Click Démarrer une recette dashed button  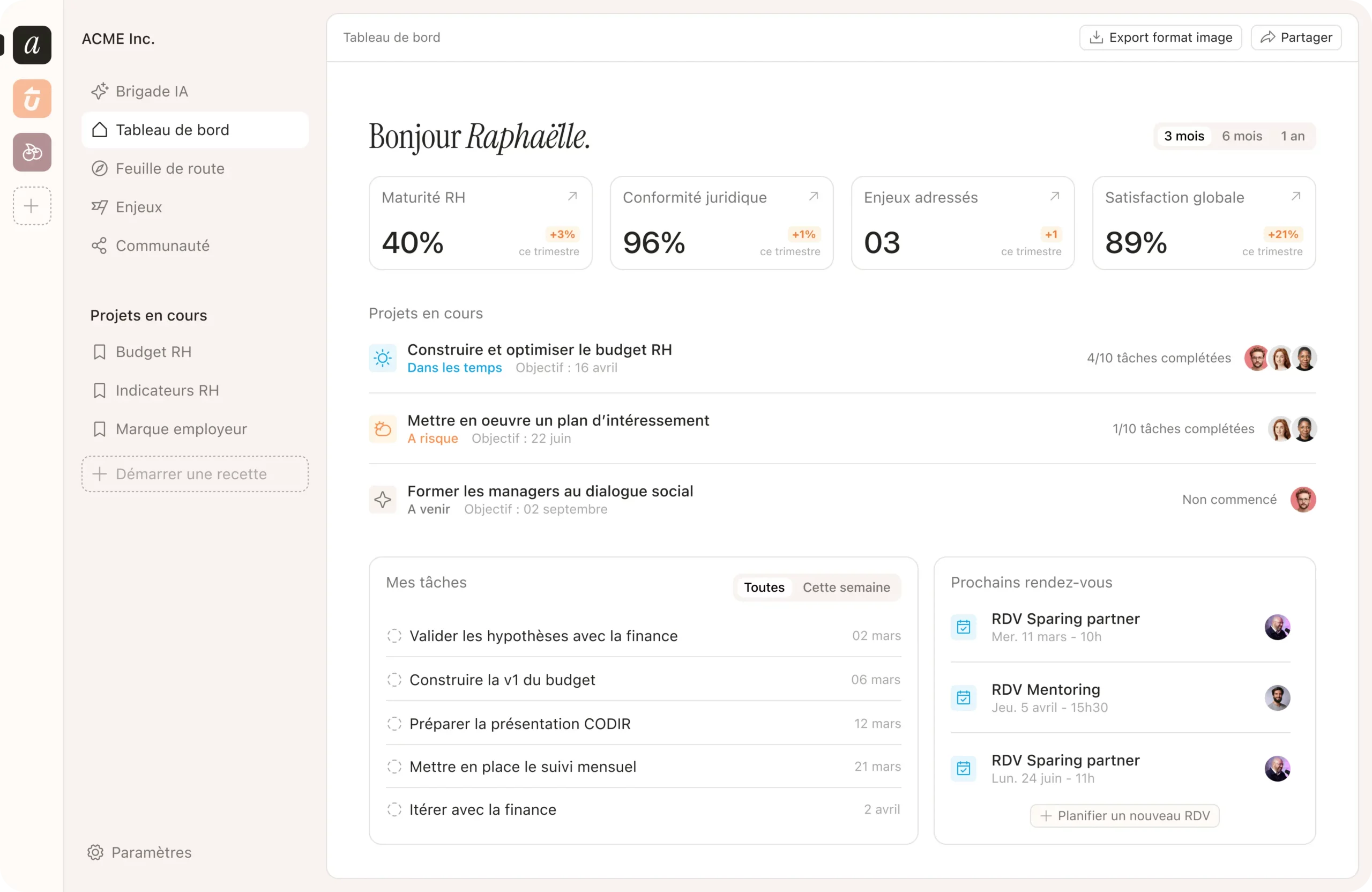195,474
